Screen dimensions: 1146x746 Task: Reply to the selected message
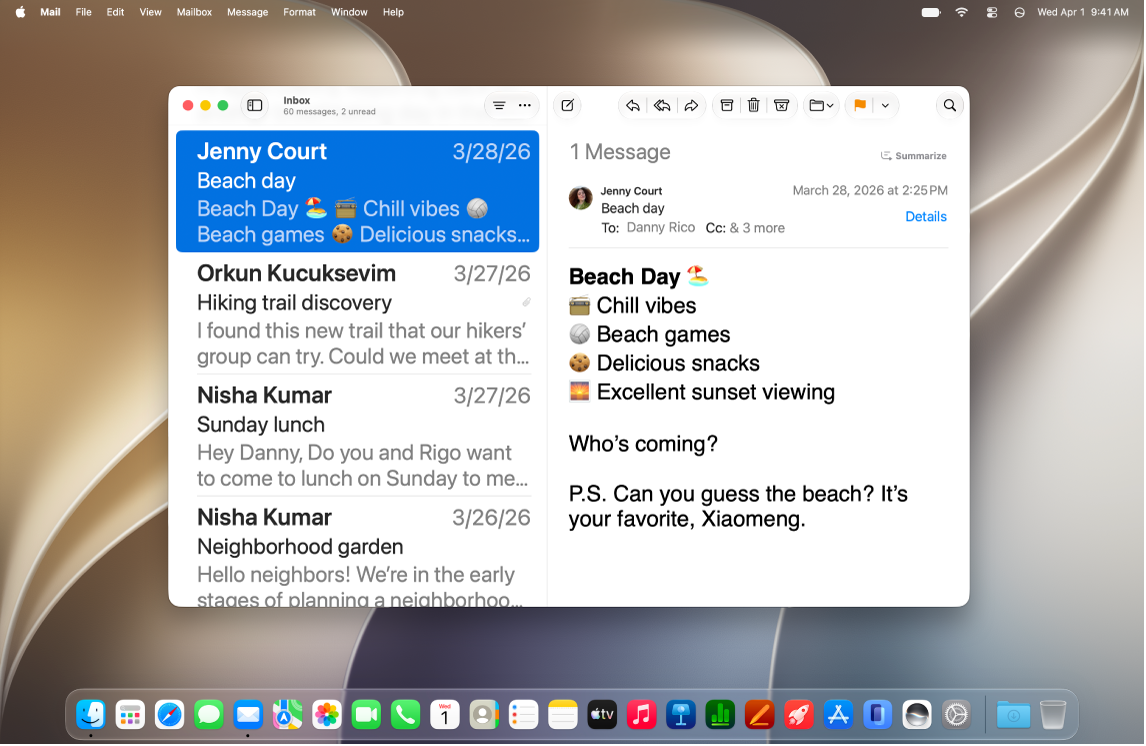pyautogui.click(x=633, y=106)
